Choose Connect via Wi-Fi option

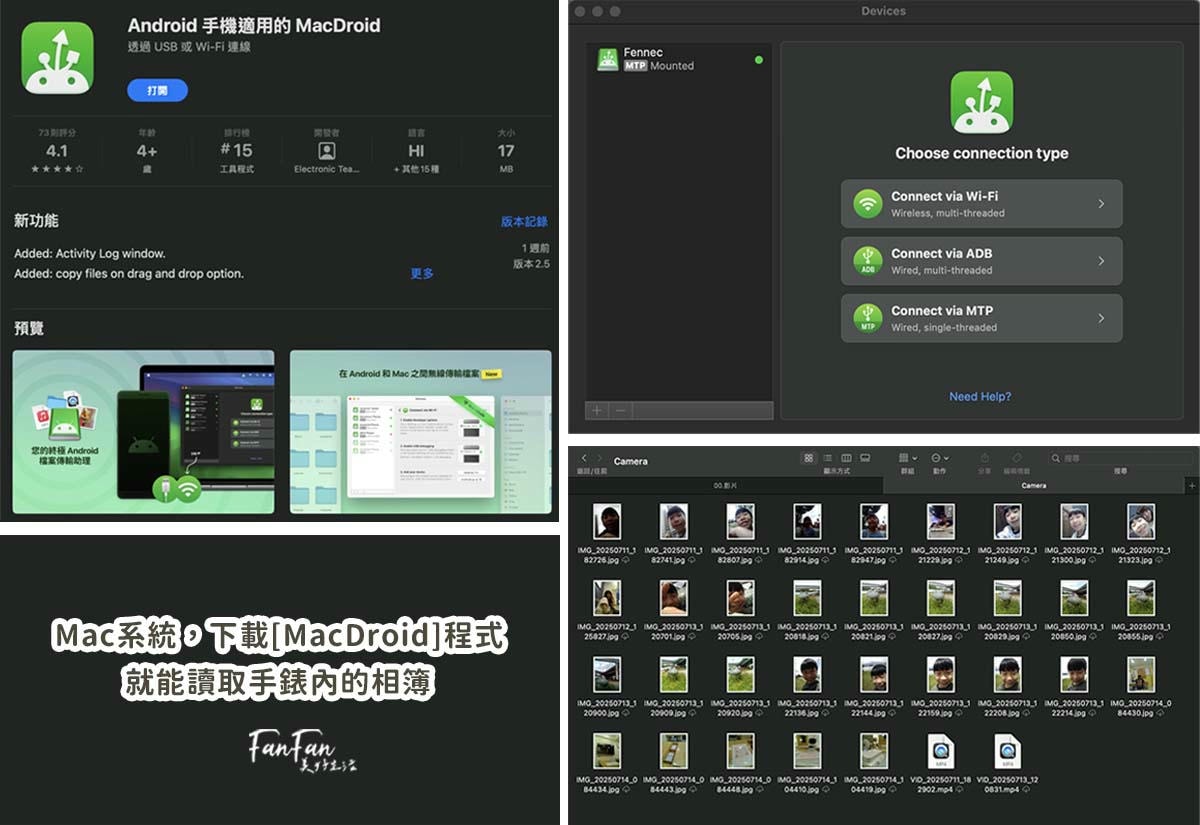click(x=981, y=204)
